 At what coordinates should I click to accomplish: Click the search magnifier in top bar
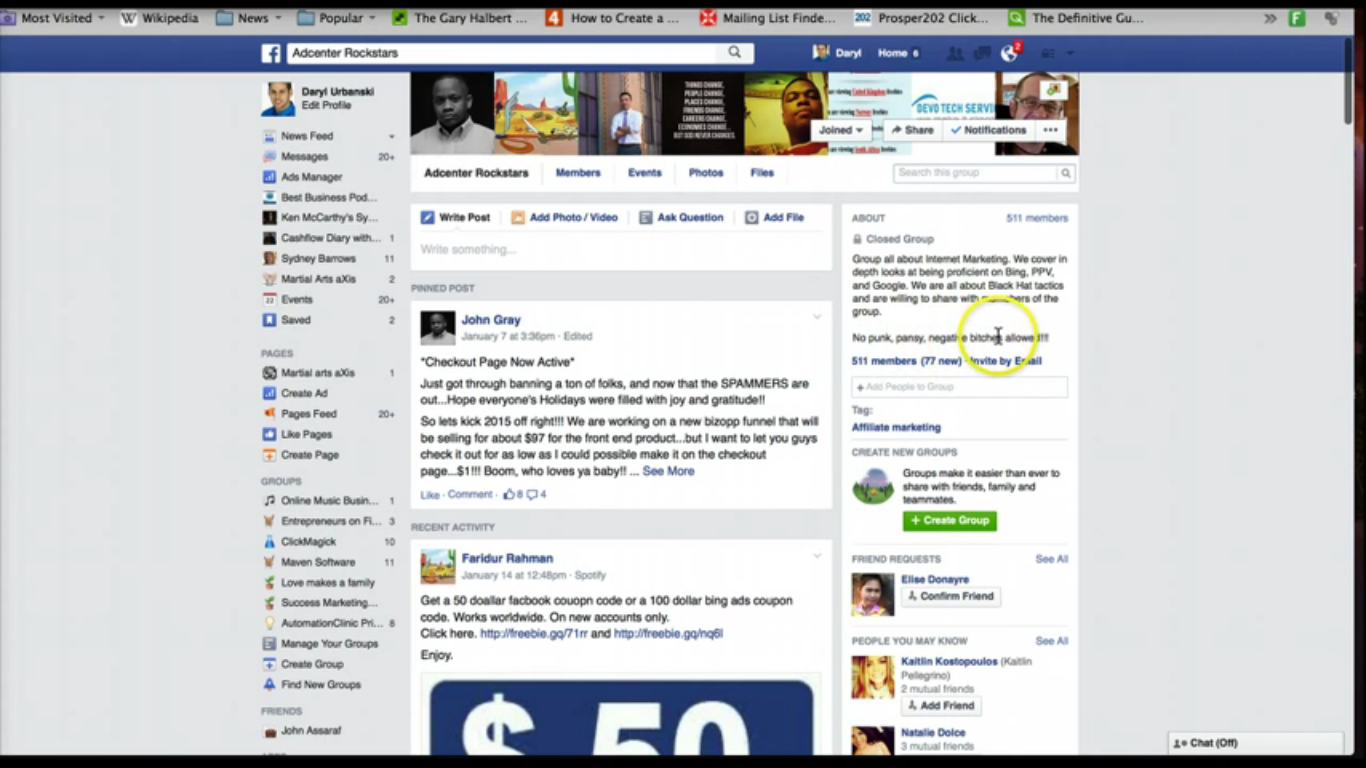tap(735, 53)
